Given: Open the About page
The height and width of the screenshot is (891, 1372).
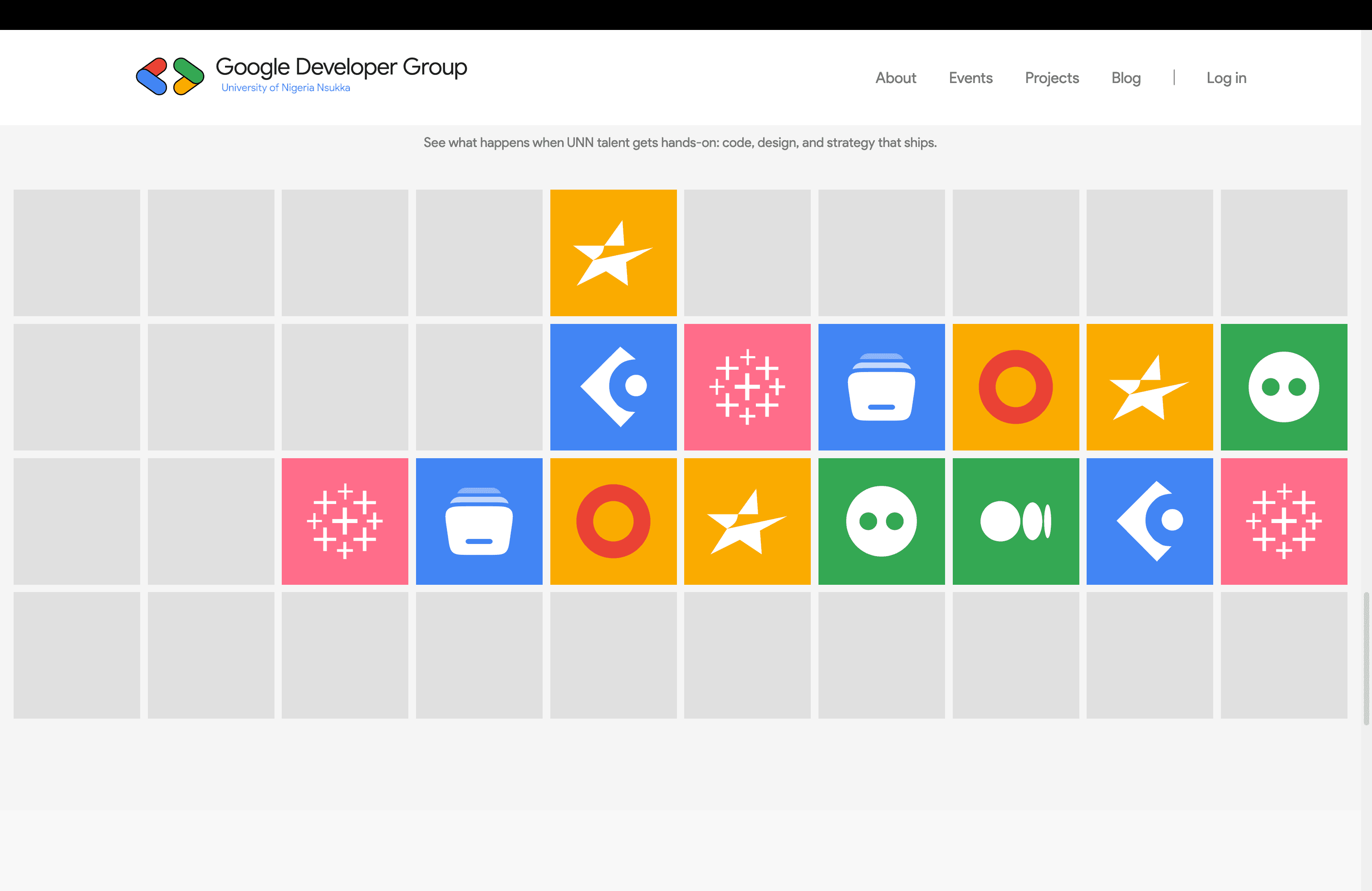Looking at the screenshot, I should [895, 78].
